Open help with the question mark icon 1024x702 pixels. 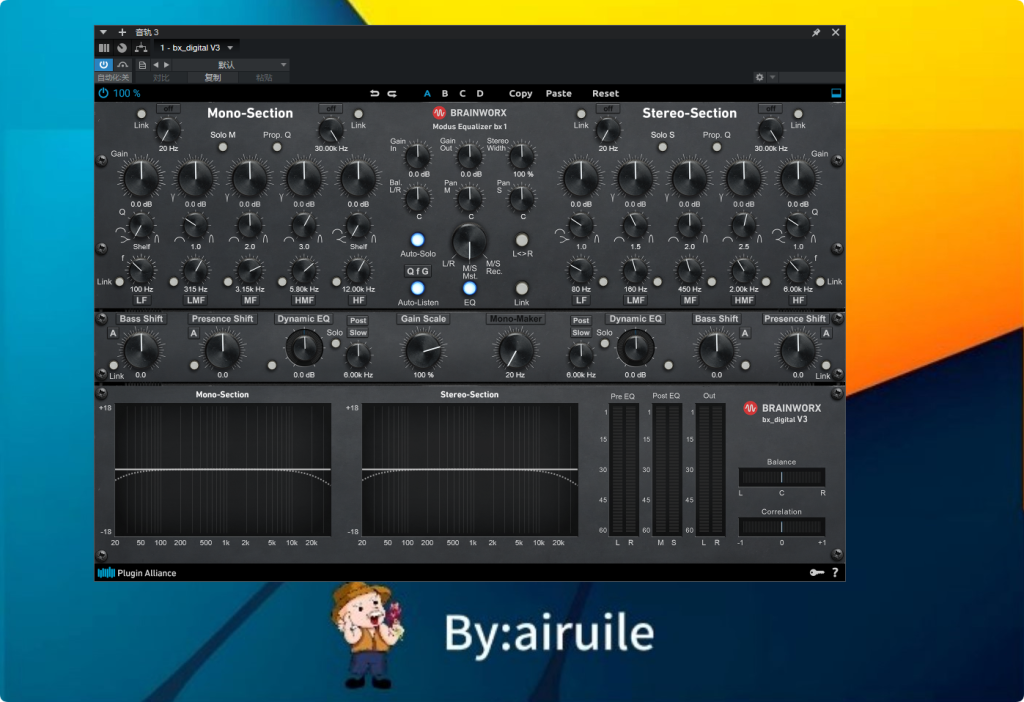click(835, 573)
